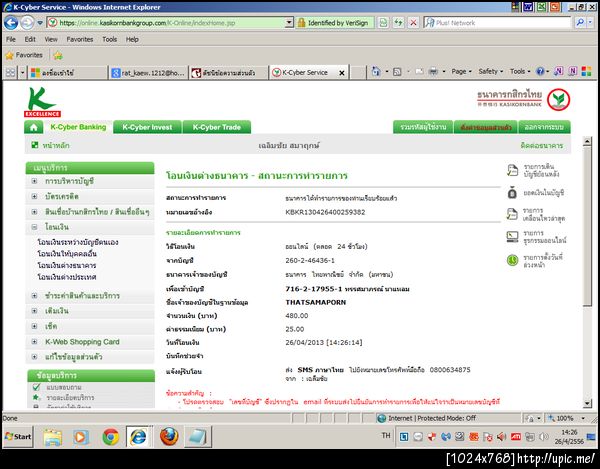The height and width of the screenshot is (469, 600).
Task: Click the ออกจากระบบ logout button
Action: click(x=544, y=127)
